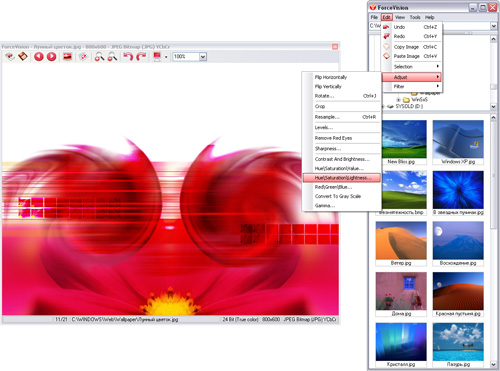Expand the WinSxS folder tree node
The width and height of the screenshot is (500, 371).
pos(398,100)
